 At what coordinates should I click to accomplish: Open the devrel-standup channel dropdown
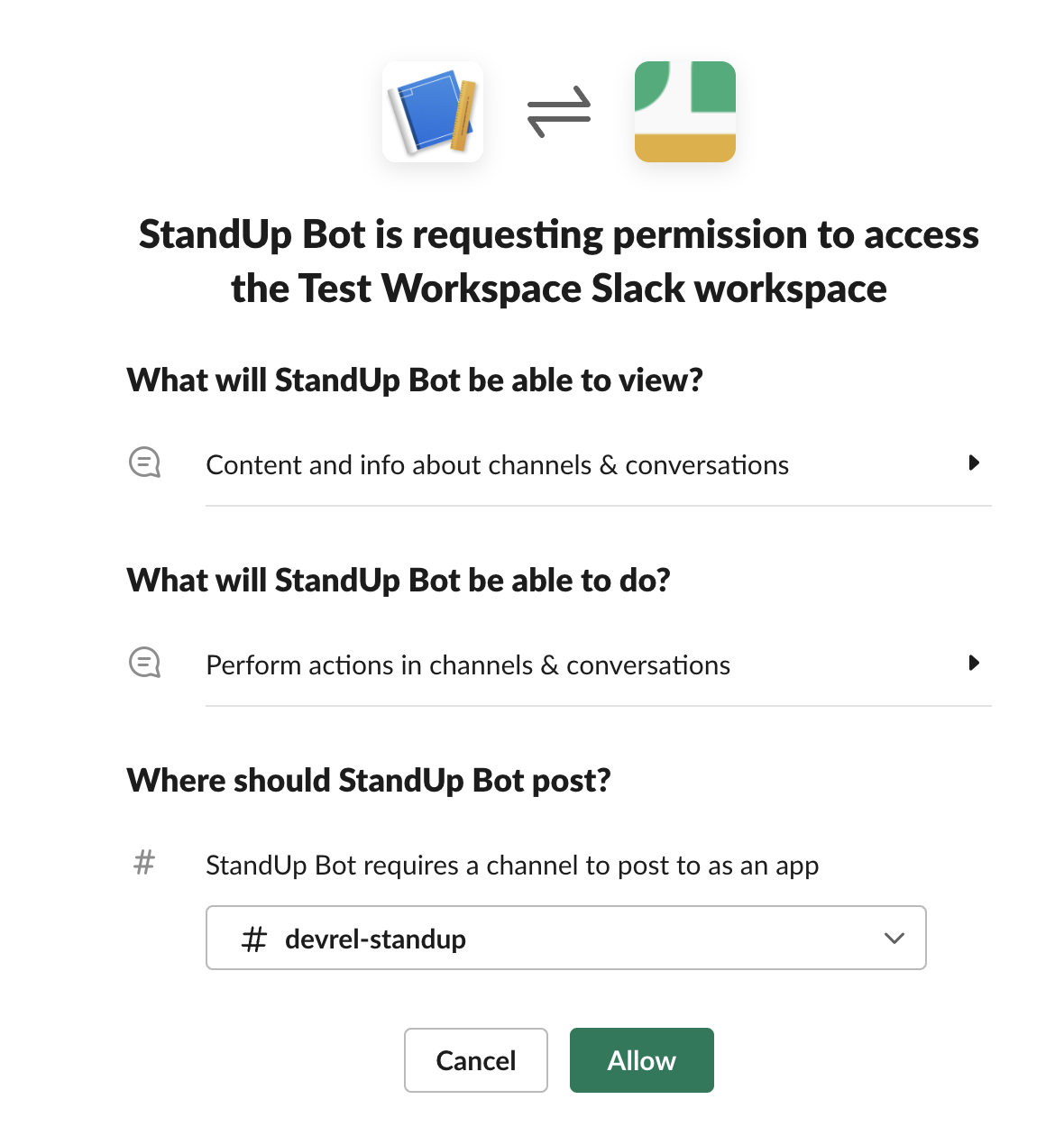pos(566,938)
